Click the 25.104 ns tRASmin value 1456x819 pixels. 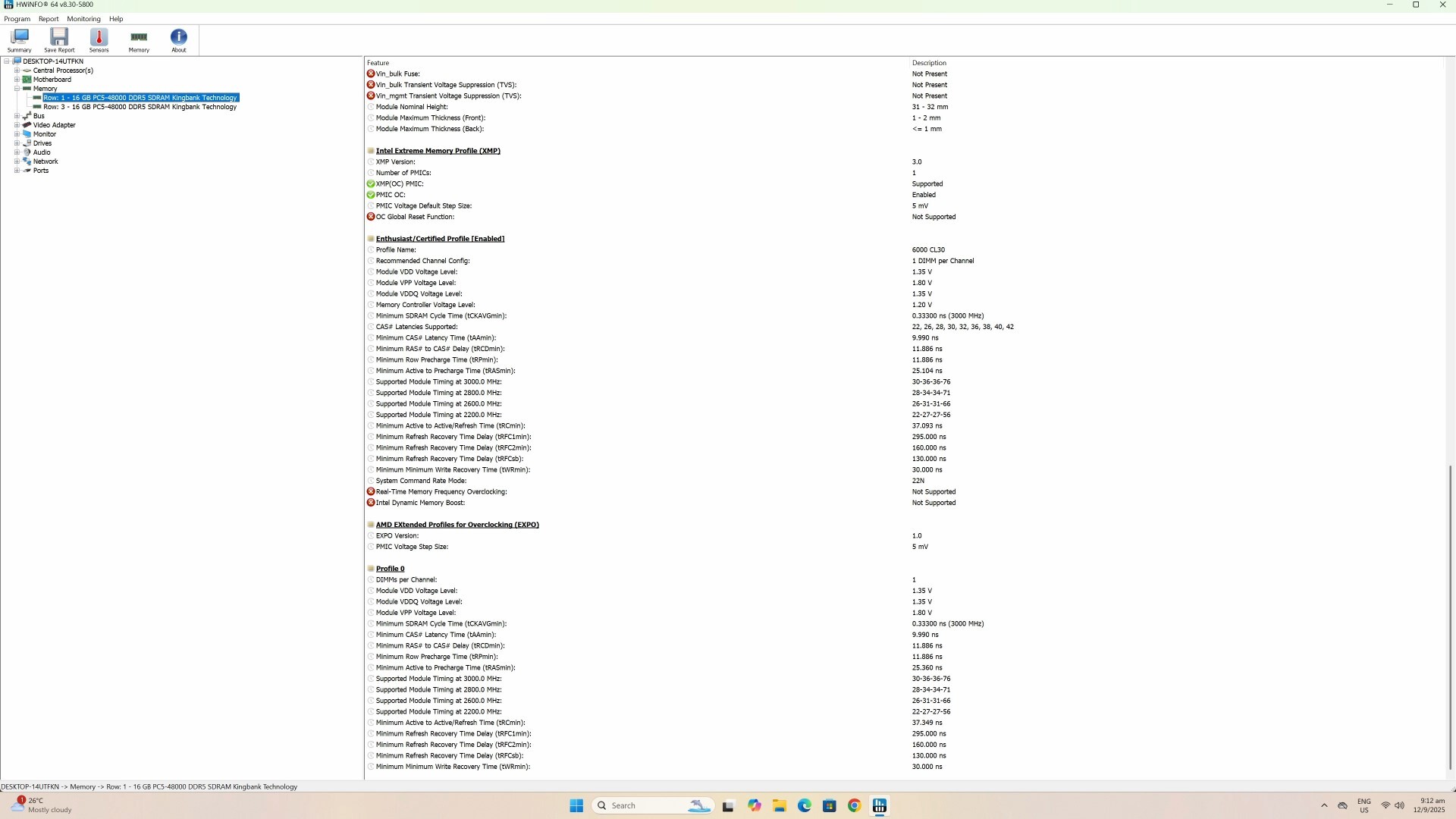click(x=927, y=371)
